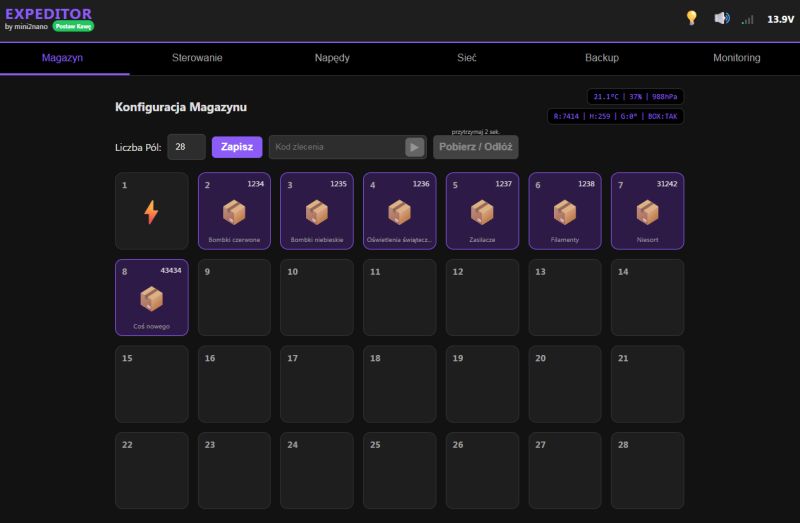Open box icon for Bombki niebieskie
This screenshot has height=523, width=800.
click(x=317, y=212)
